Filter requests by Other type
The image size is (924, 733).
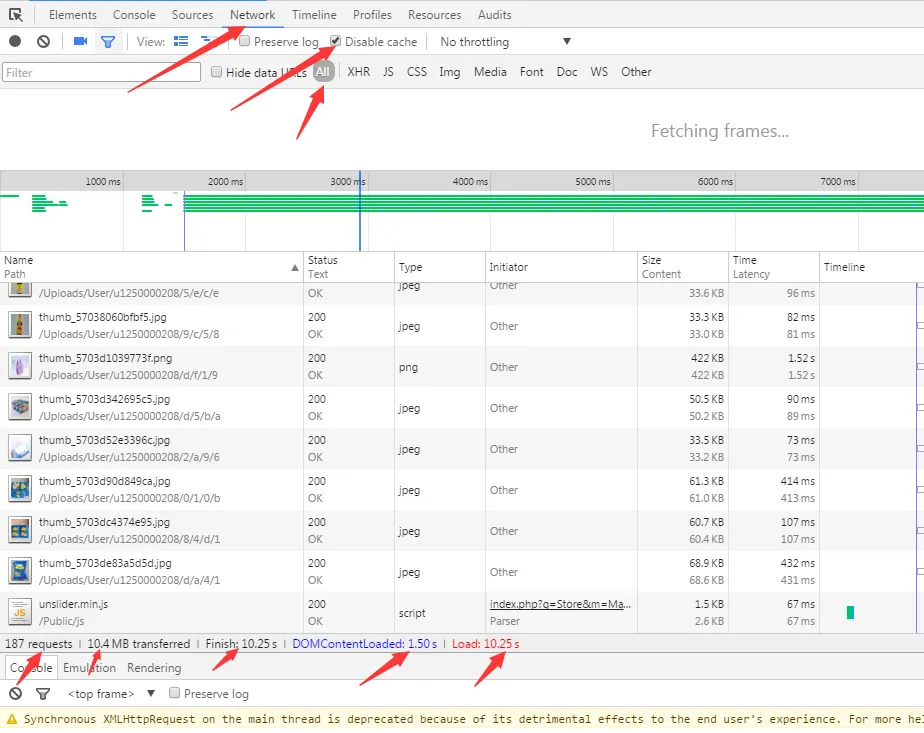[x=636, y=72]
